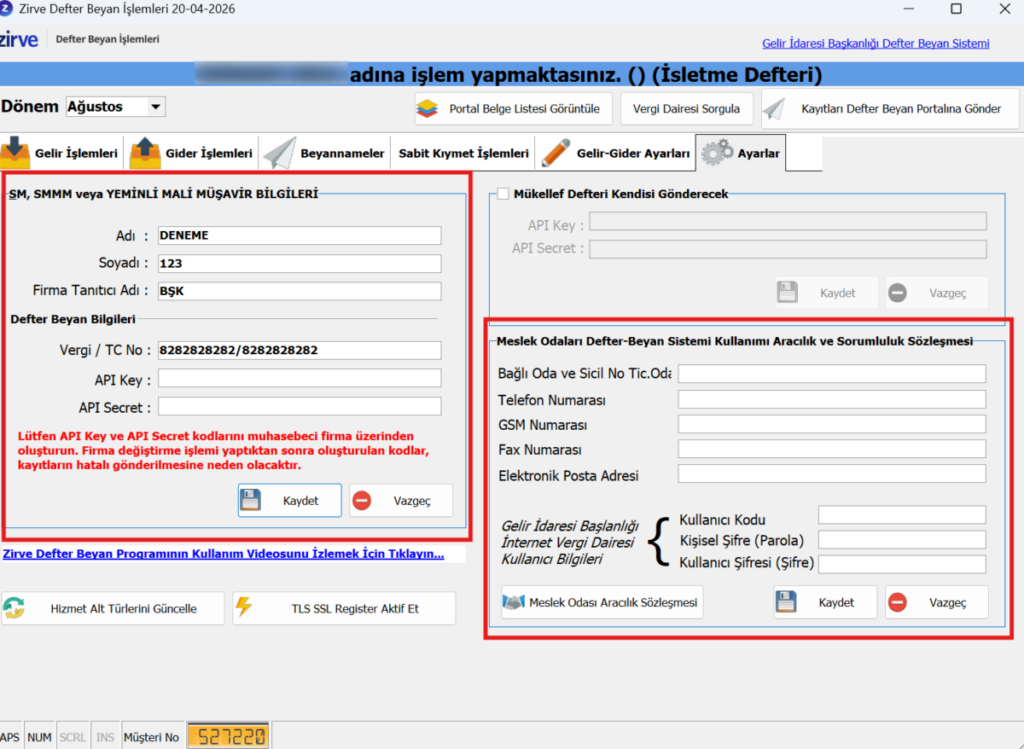
Task: Focus the GSM Numarası field
Action: tap(831, 424)
